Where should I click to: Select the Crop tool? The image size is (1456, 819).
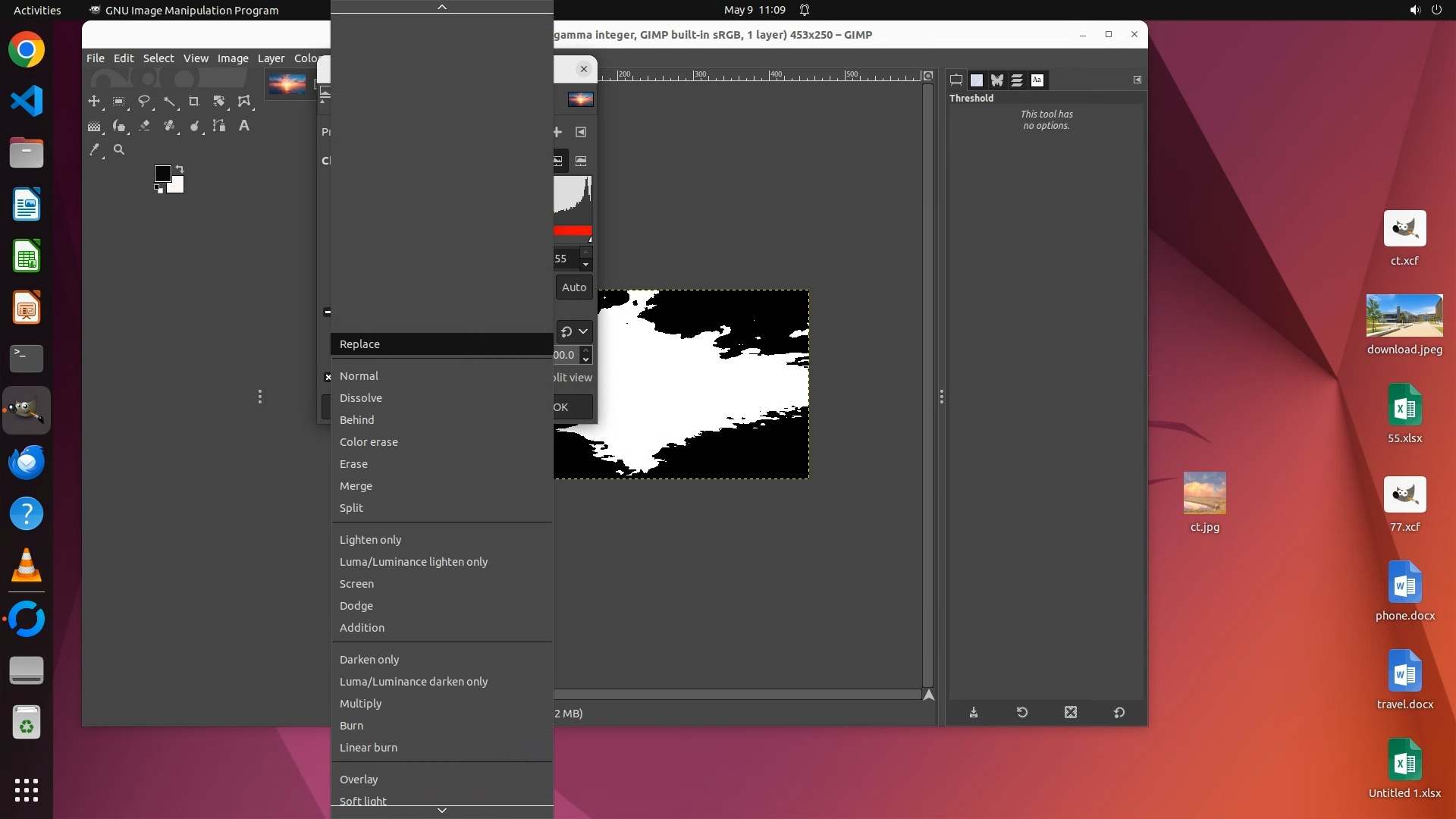[x=194, y=101]
